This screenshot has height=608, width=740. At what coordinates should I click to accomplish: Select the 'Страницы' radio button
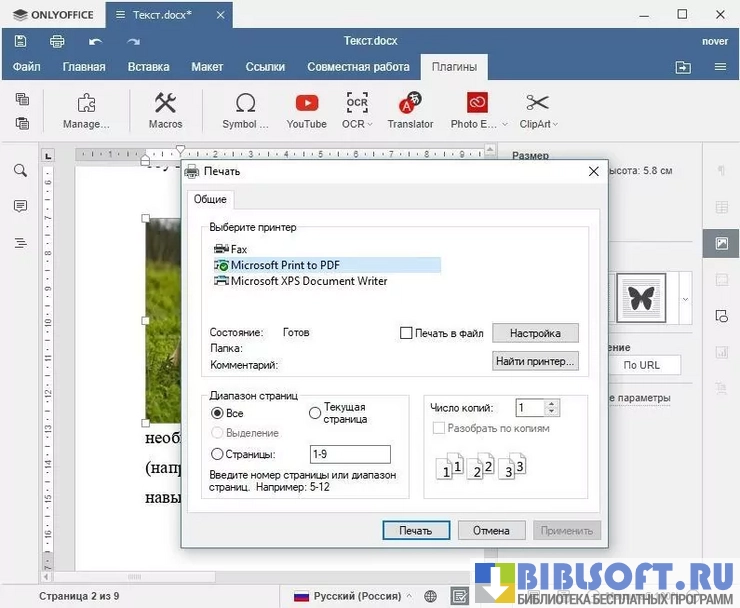(217, 454)
